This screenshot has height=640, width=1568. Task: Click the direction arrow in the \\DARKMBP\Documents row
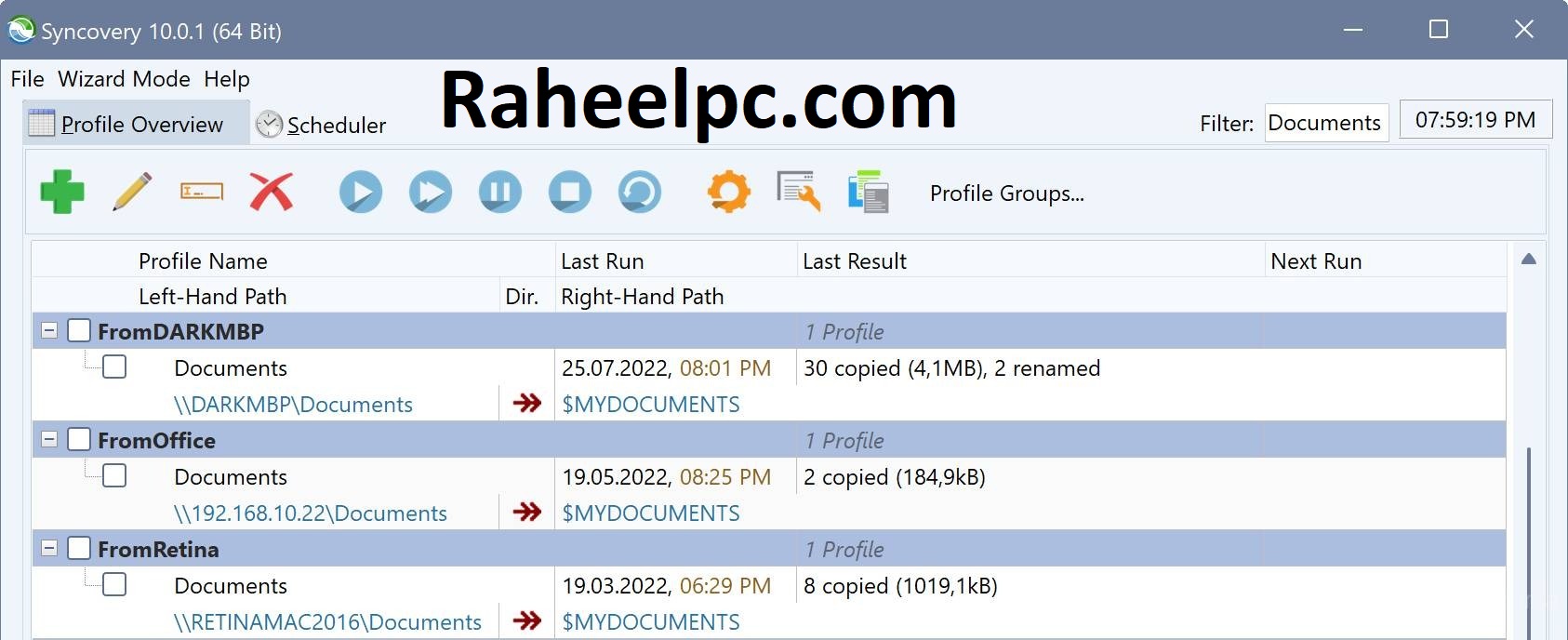click(527, 404)
